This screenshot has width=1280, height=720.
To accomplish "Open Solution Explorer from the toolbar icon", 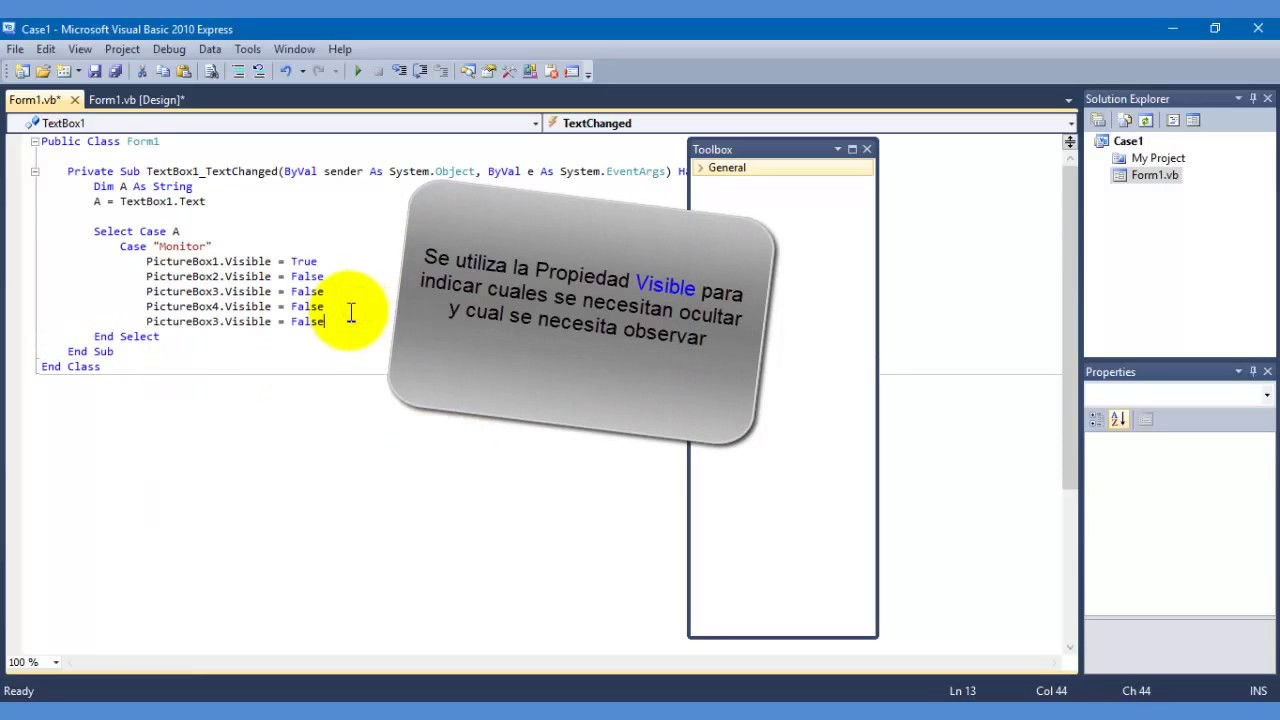I will point(467,72).
